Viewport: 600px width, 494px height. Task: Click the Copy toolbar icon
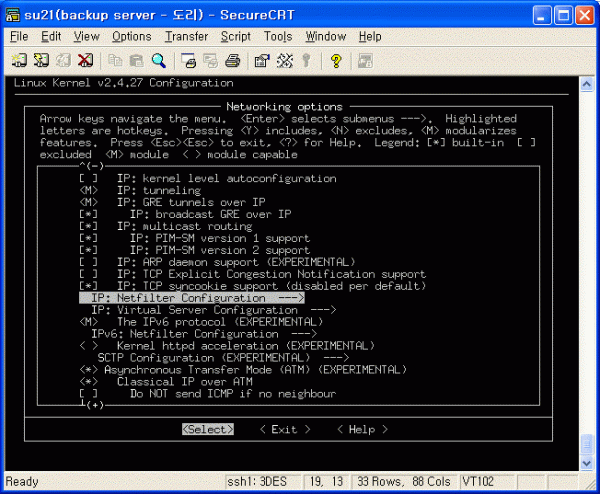[x=115, y=60]
